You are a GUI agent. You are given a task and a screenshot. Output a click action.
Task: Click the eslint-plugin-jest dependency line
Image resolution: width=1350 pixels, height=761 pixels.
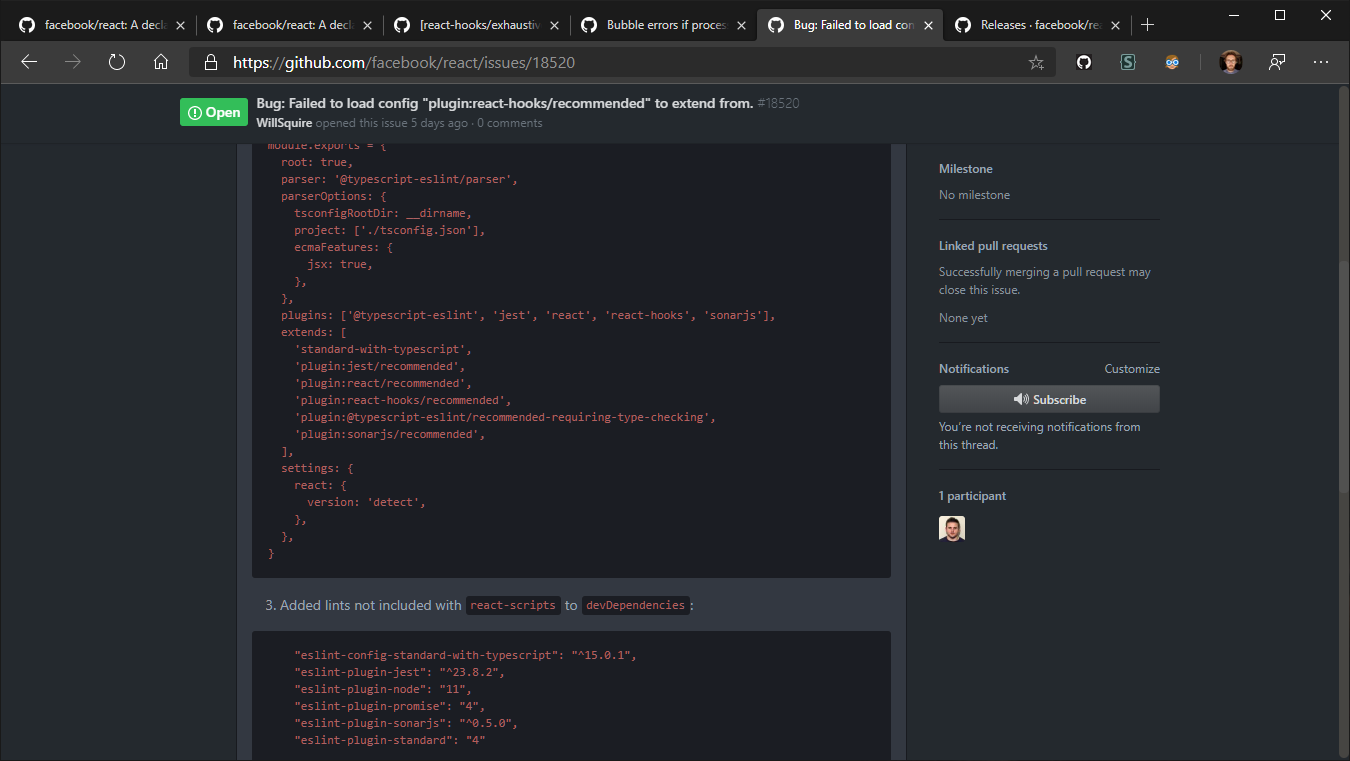click(x=399, y=672)
